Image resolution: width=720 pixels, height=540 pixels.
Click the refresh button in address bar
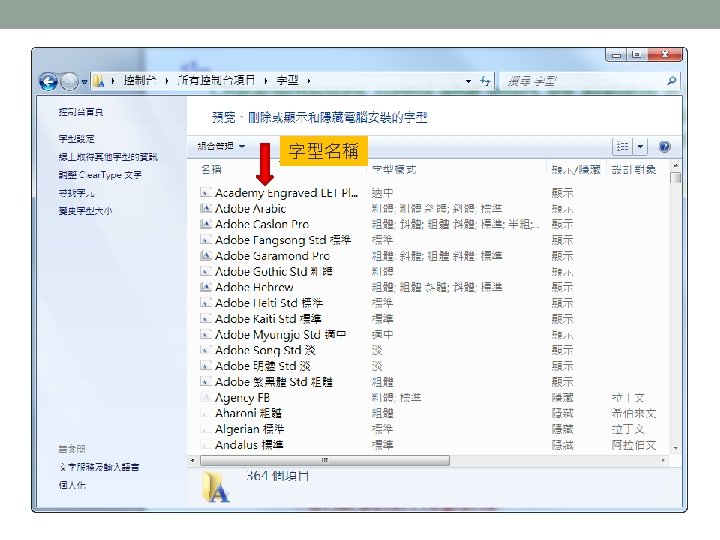[x=485, y=81]
